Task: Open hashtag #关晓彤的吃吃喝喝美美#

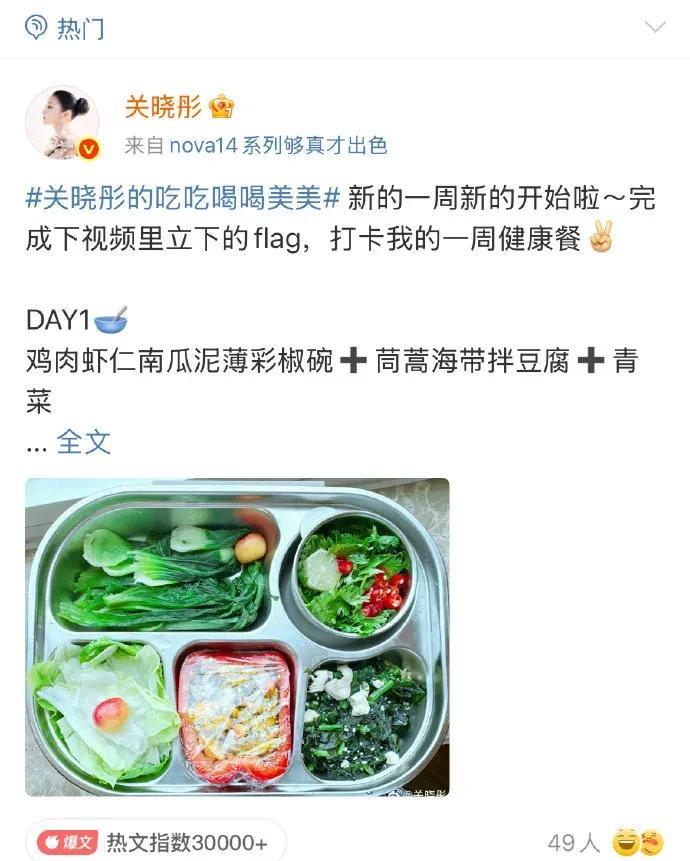Action: click(183, 198)
